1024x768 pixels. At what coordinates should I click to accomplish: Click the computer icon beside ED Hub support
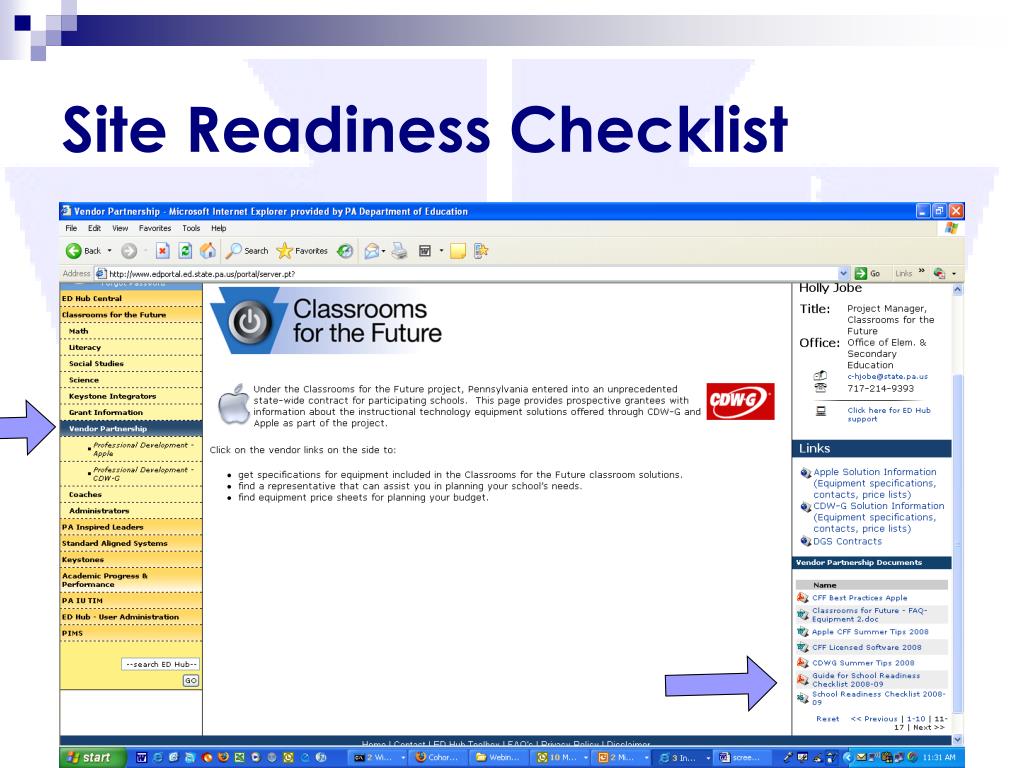(821, 411)
